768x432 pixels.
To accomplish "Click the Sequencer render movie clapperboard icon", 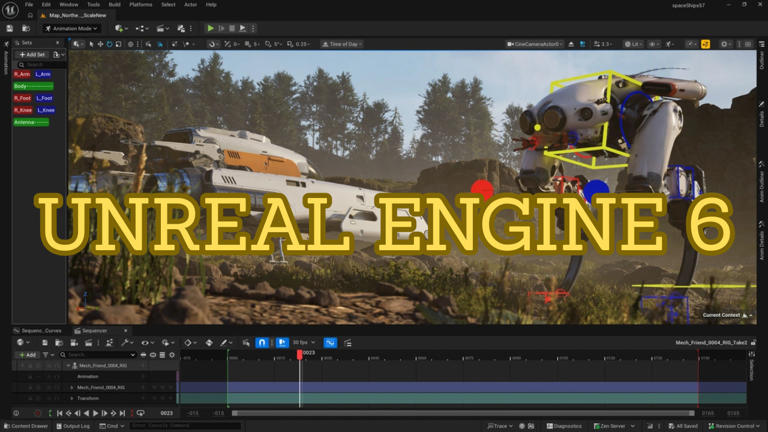I will [89, 343].
